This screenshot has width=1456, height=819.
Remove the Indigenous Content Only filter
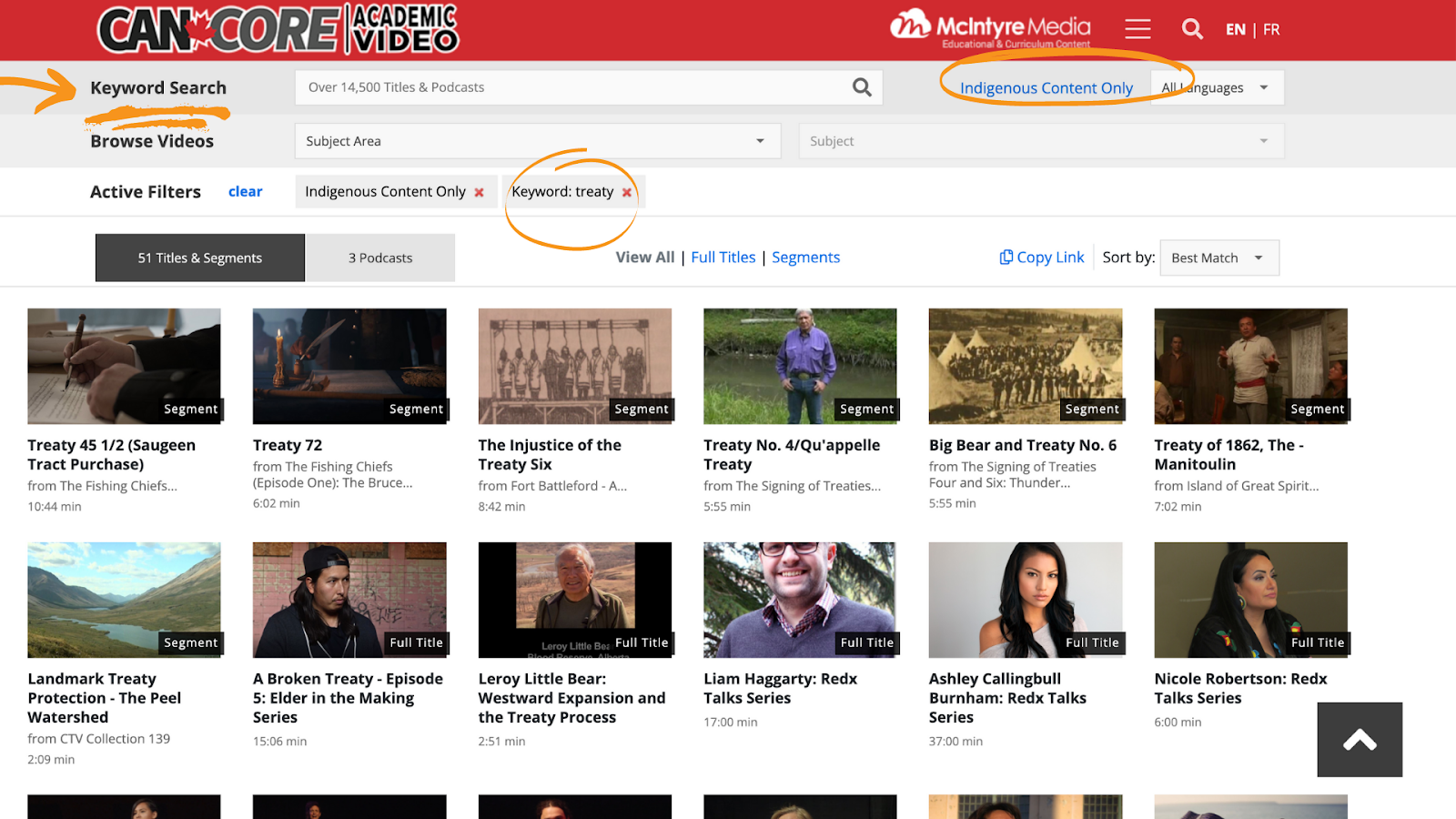479,192
